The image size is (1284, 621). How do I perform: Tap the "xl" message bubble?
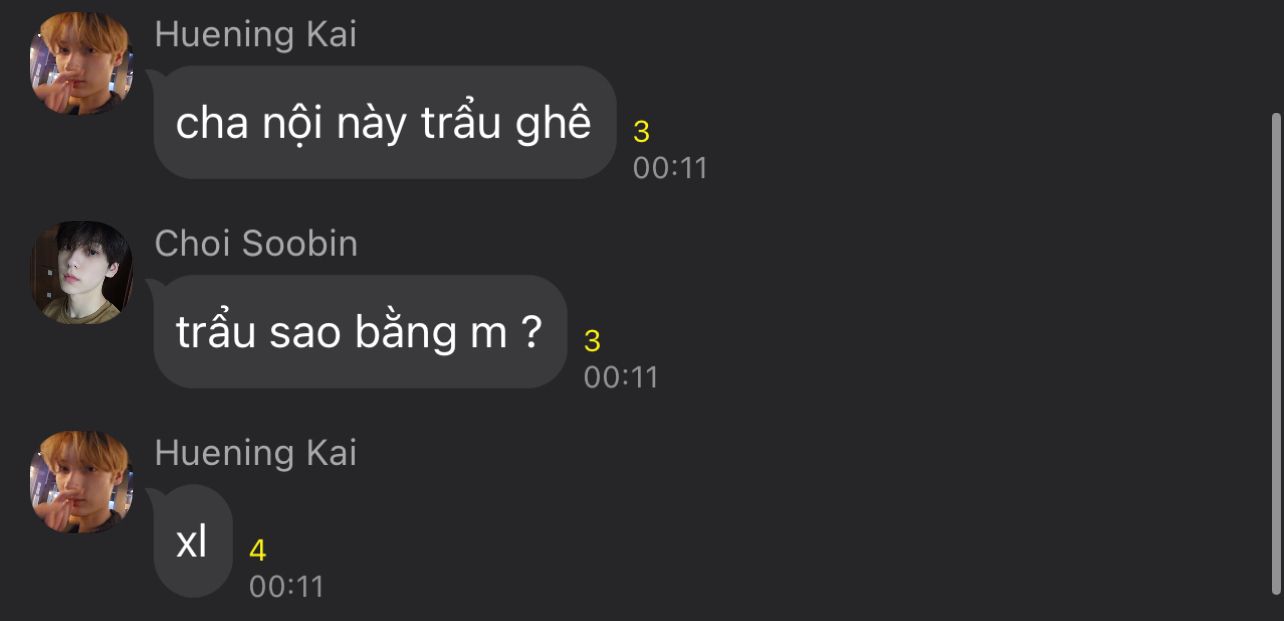pos(192,541)
